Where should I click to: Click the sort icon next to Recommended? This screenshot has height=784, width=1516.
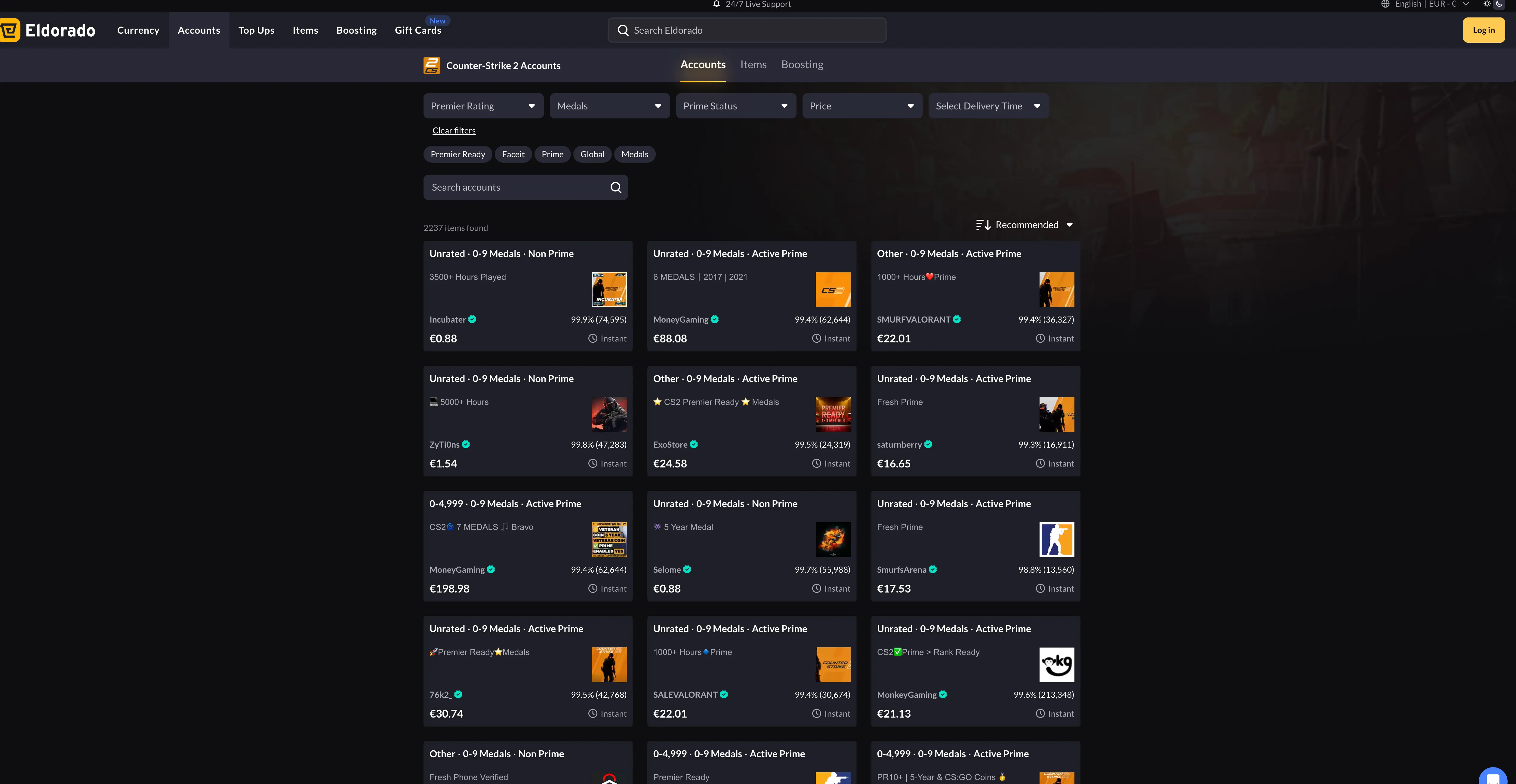pos(983,225)
